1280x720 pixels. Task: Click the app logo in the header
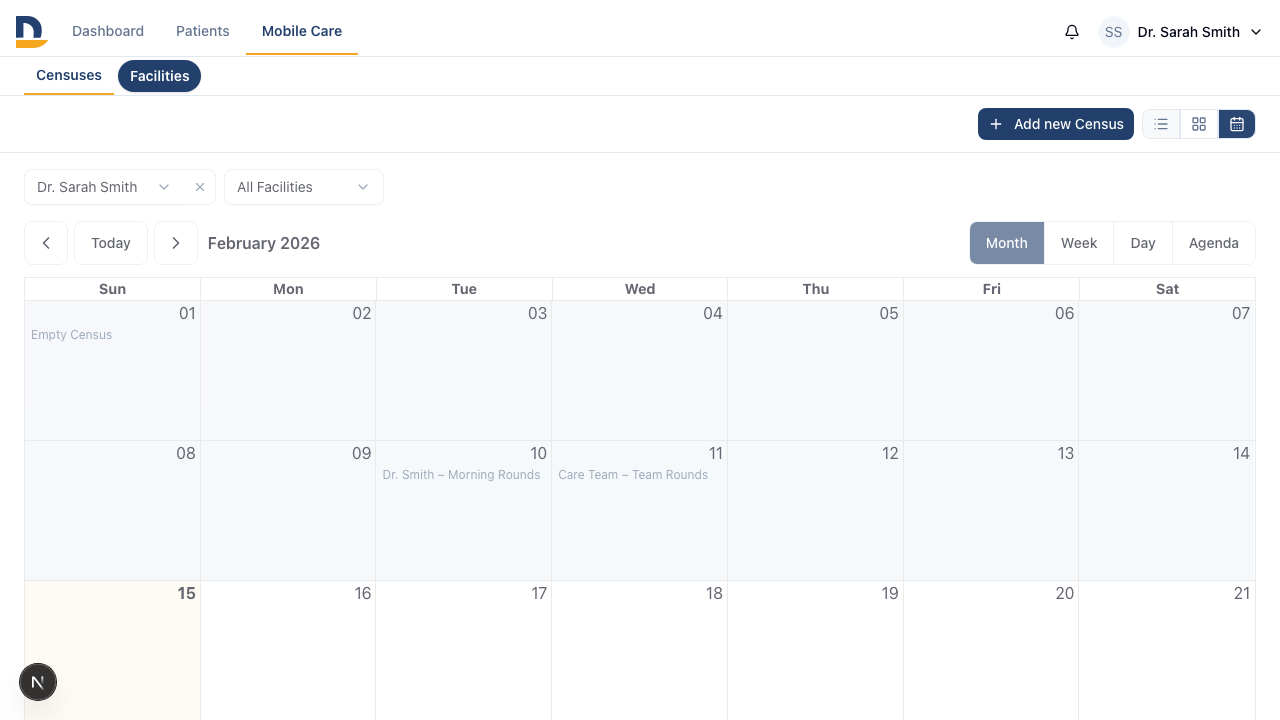31,32
